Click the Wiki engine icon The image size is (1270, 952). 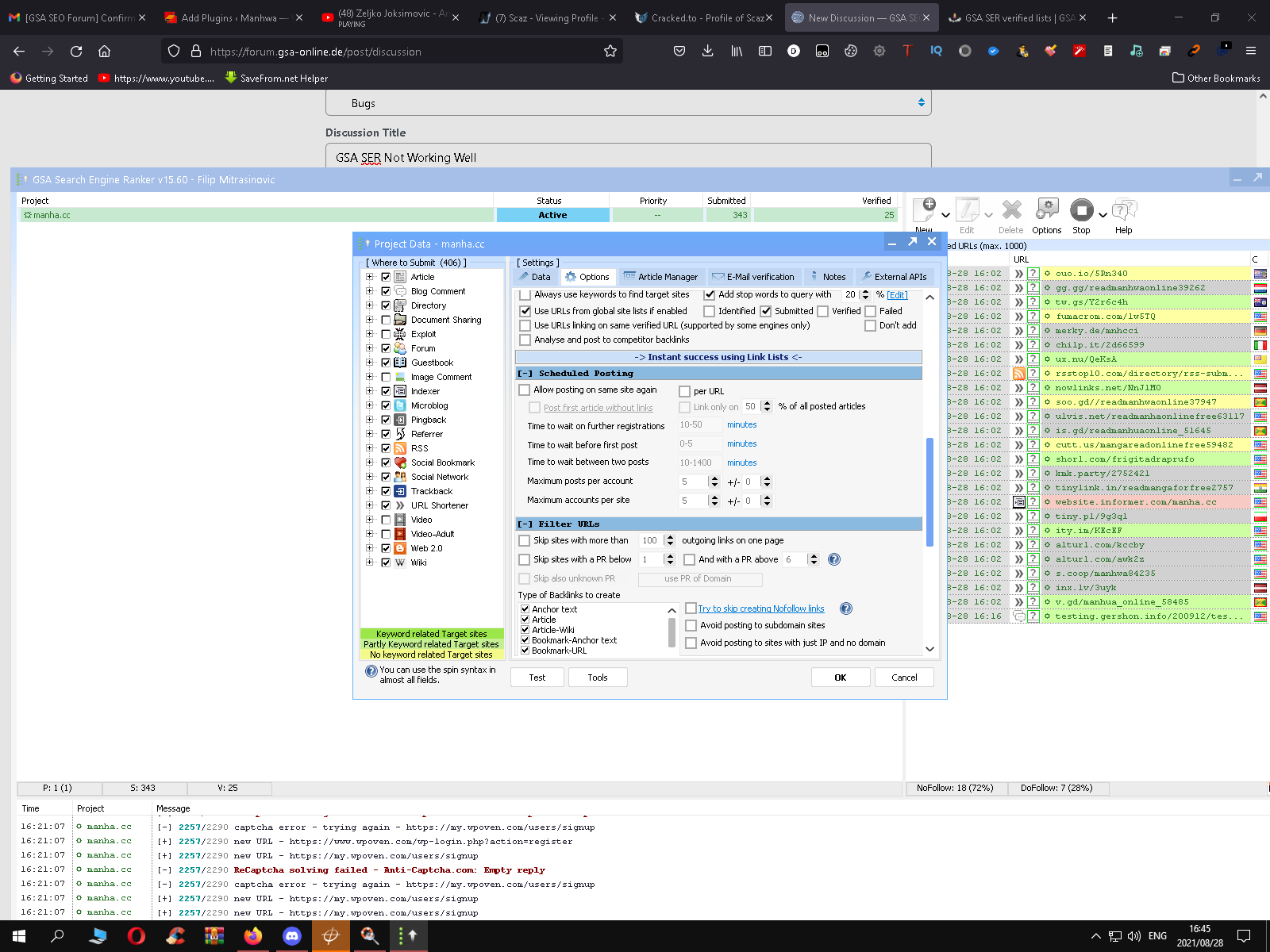(400, 562)
